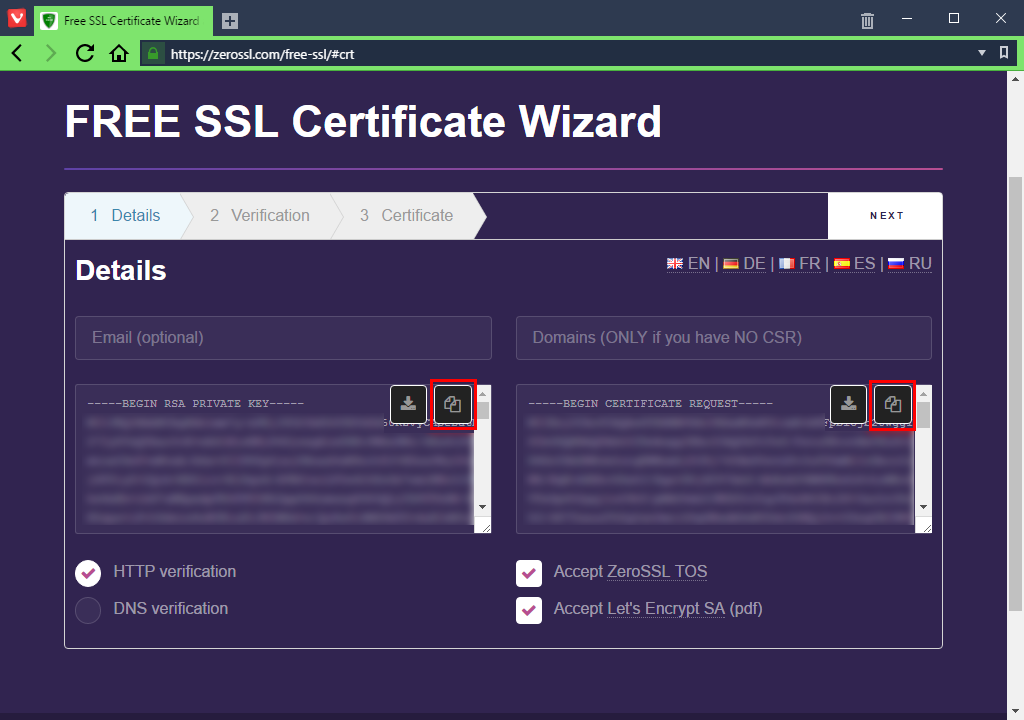Click the private key textarea resize handle
The image size is (1024, 720).
click(485, 527)
